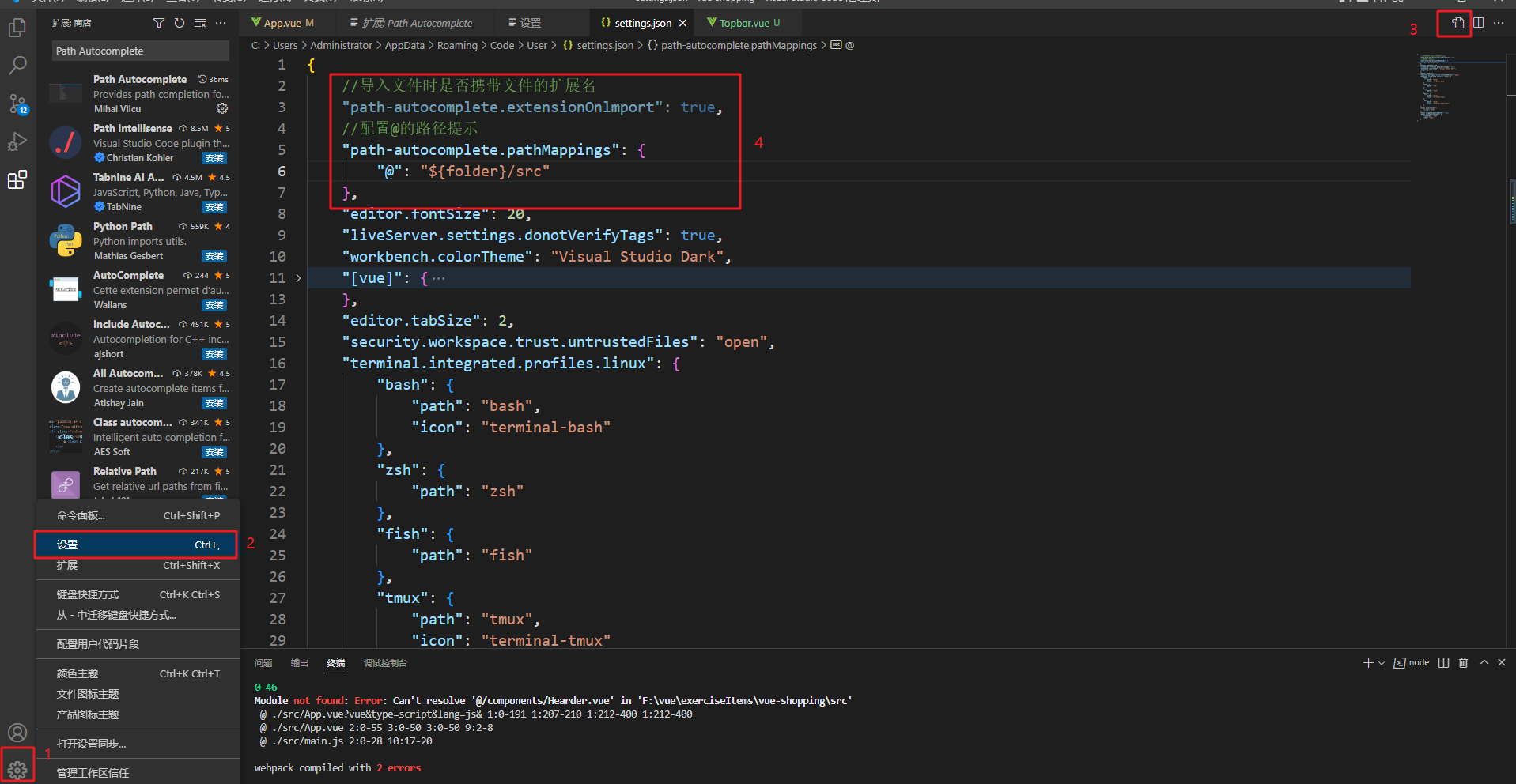Close the bottom panel

(1502, 663)
